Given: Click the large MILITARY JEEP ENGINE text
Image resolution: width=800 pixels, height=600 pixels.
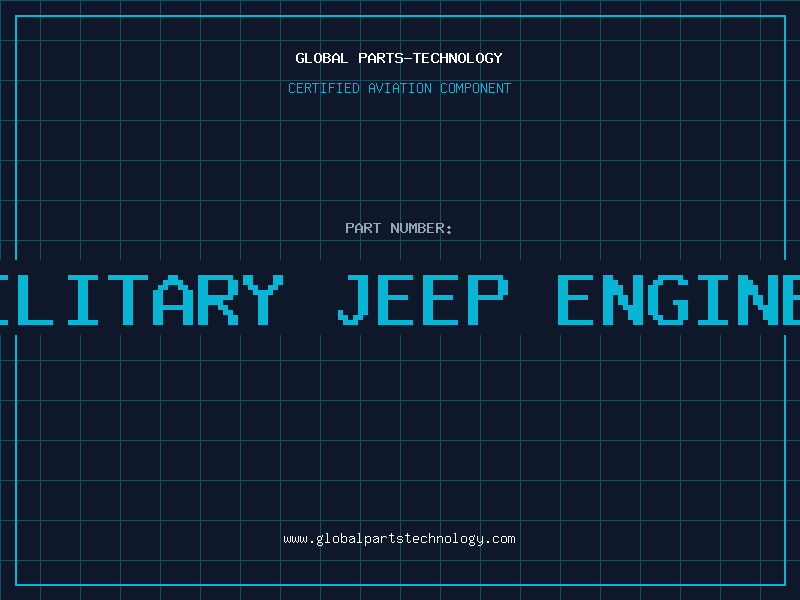Looking at the screenshot, I should click(400, 299).
